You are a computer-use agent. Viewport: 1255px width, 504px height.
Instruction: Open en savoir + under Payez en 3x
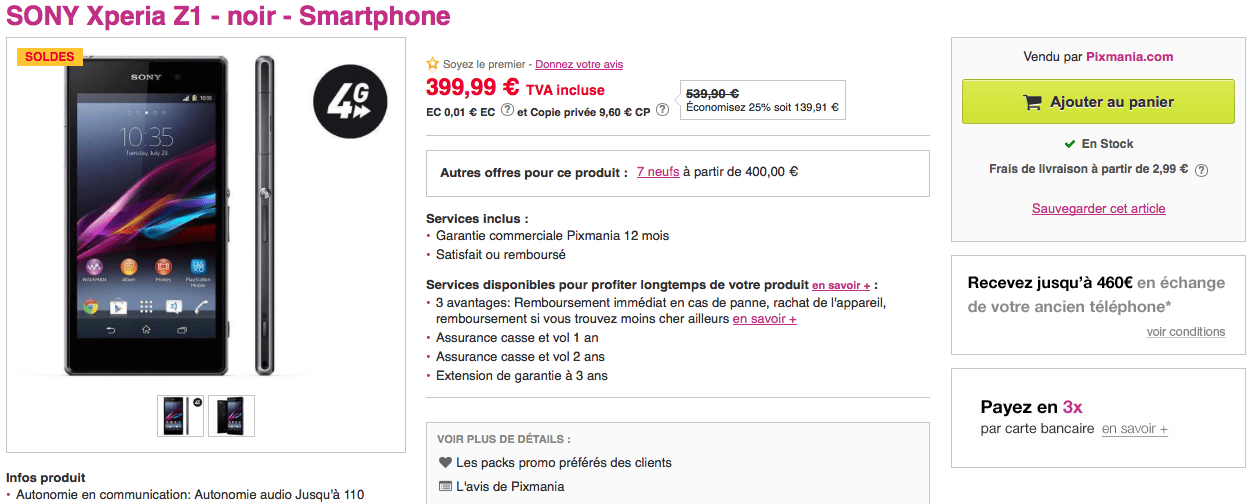click(x=1134, y=429)
